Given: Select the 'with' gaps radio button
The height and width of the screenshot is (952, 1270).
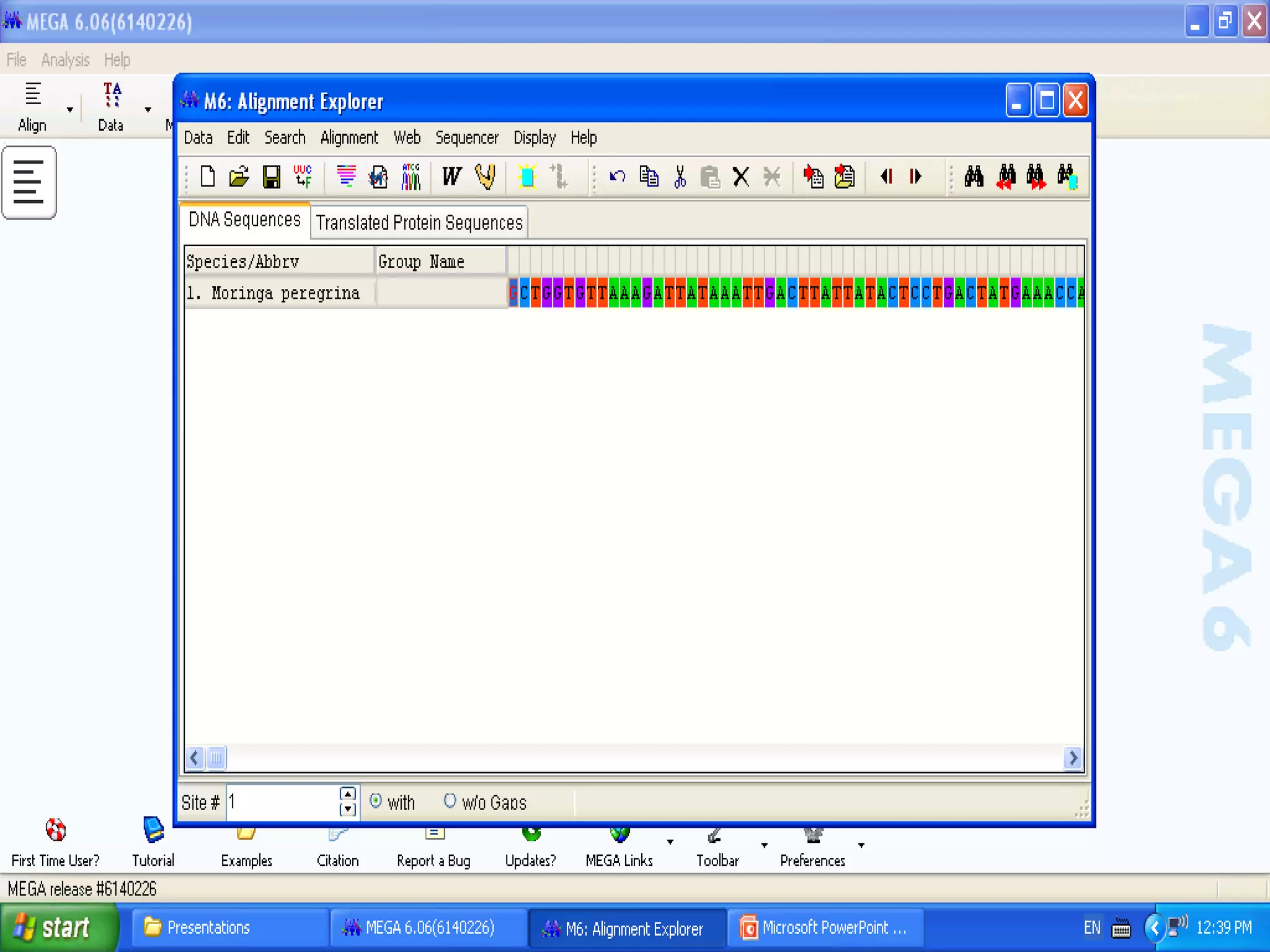Looking at the screenshot, I should click(x=376, y=801).
